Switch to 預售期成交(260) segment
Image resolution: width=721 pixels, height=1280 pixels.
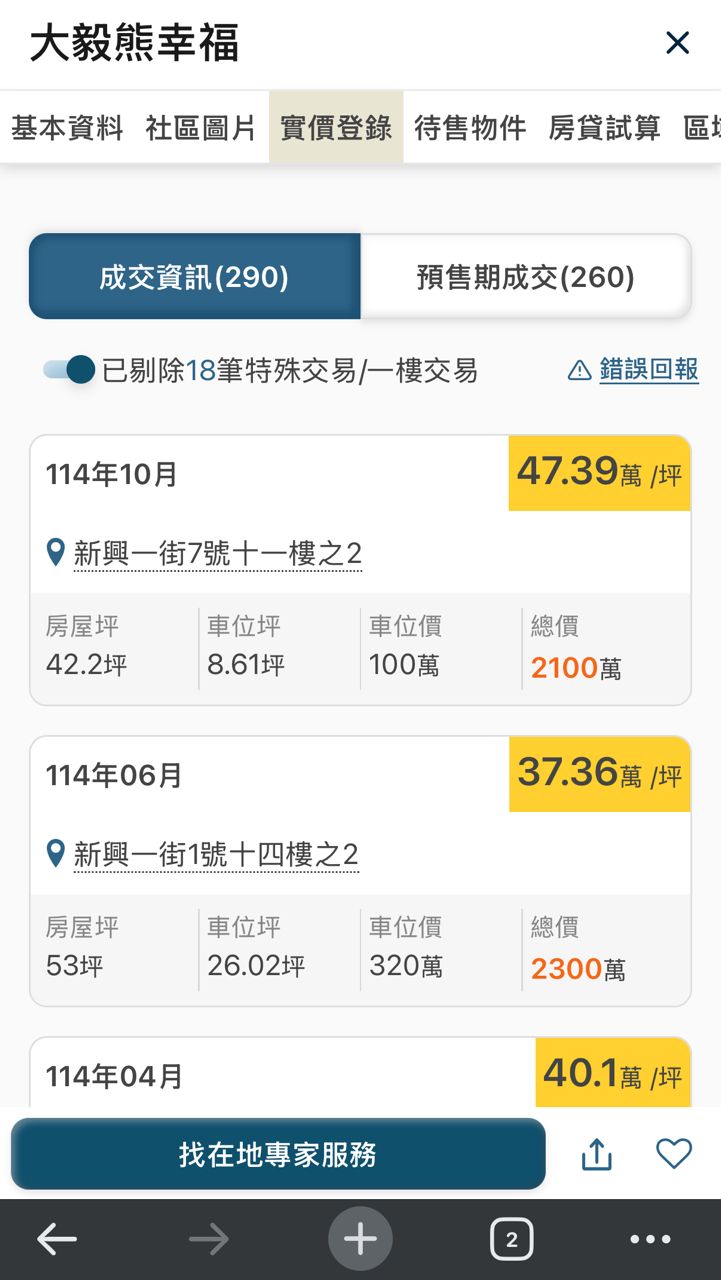coord(525,277)
